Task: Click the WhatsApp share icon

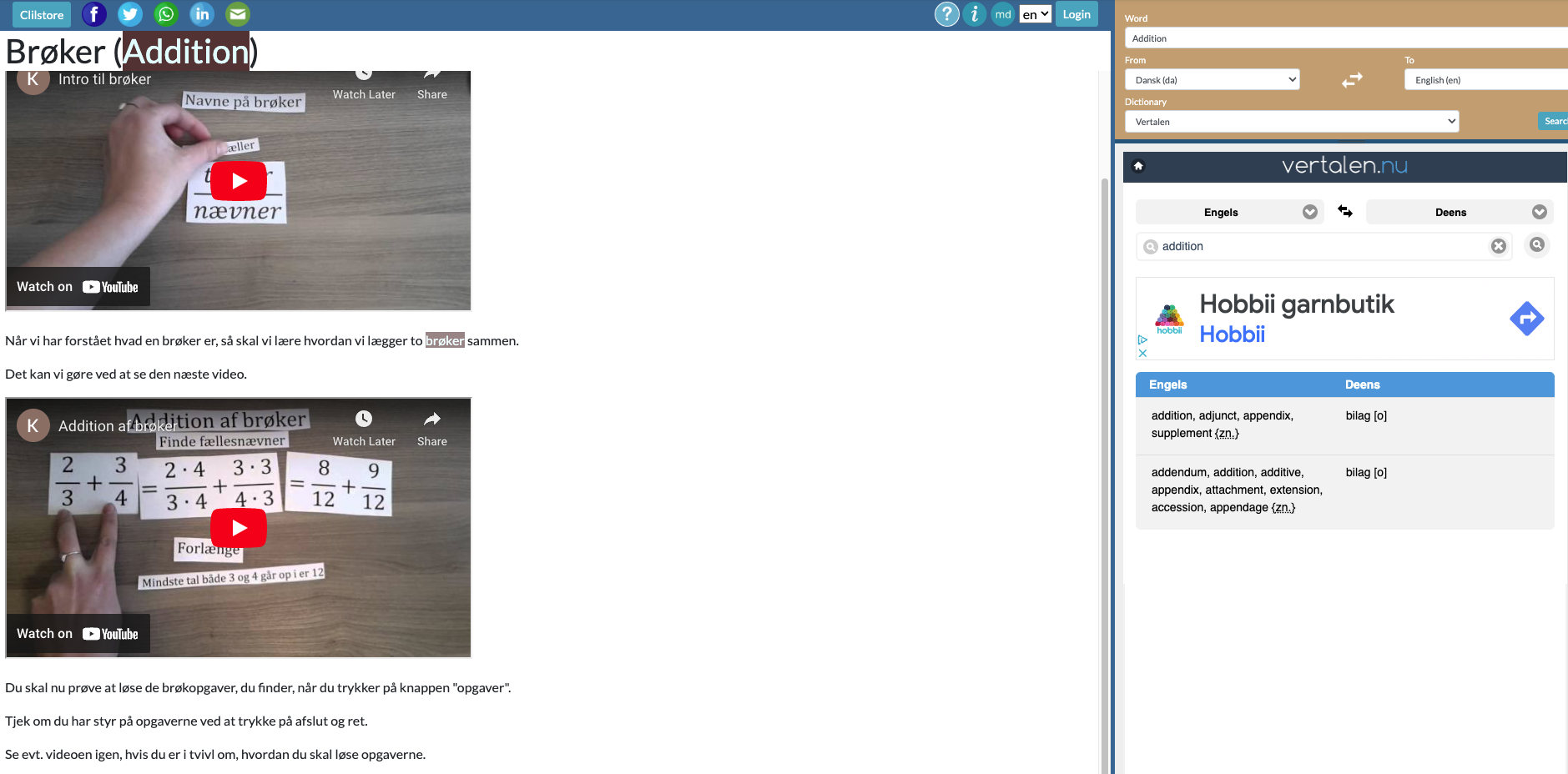Action: (166, 14)
